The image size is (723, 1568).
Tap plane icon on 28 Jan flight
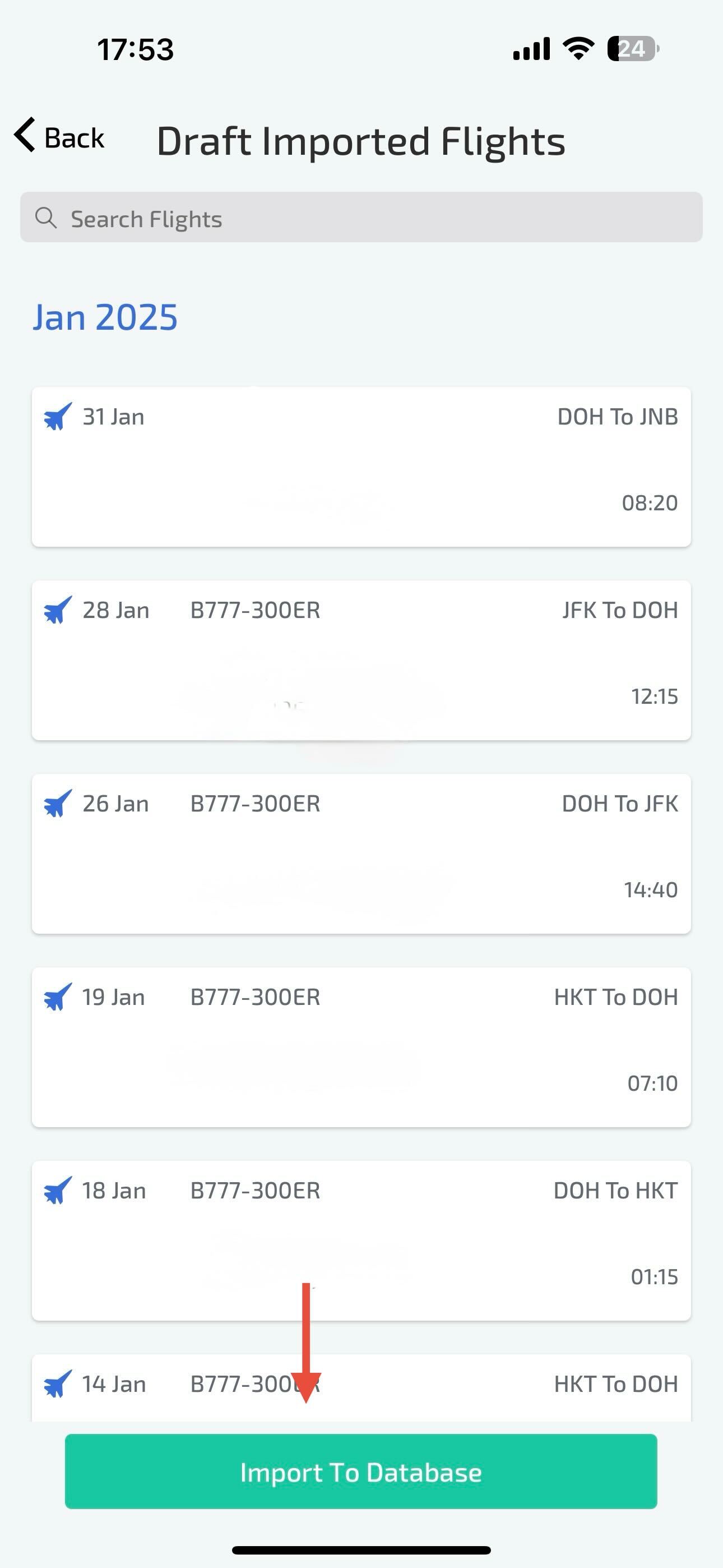pos(58,610)
